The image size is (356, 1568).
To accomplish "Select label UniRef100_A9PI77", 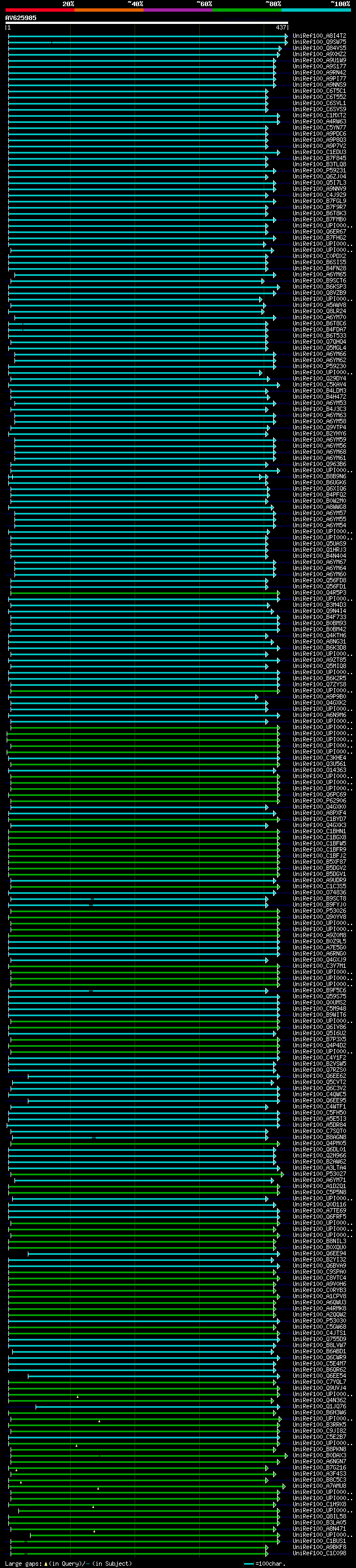I will click(x=319, y=78).
